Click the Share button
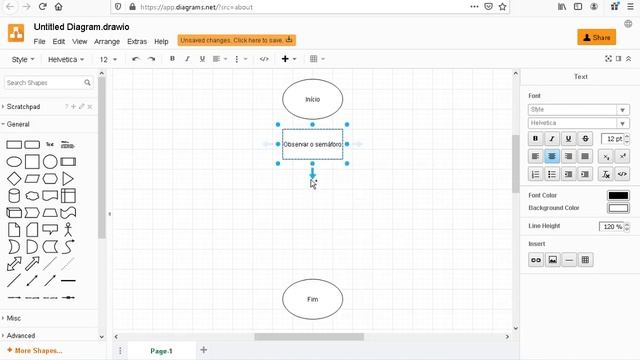Viewport: 640px width, 360px height. [x=596, y=38]
